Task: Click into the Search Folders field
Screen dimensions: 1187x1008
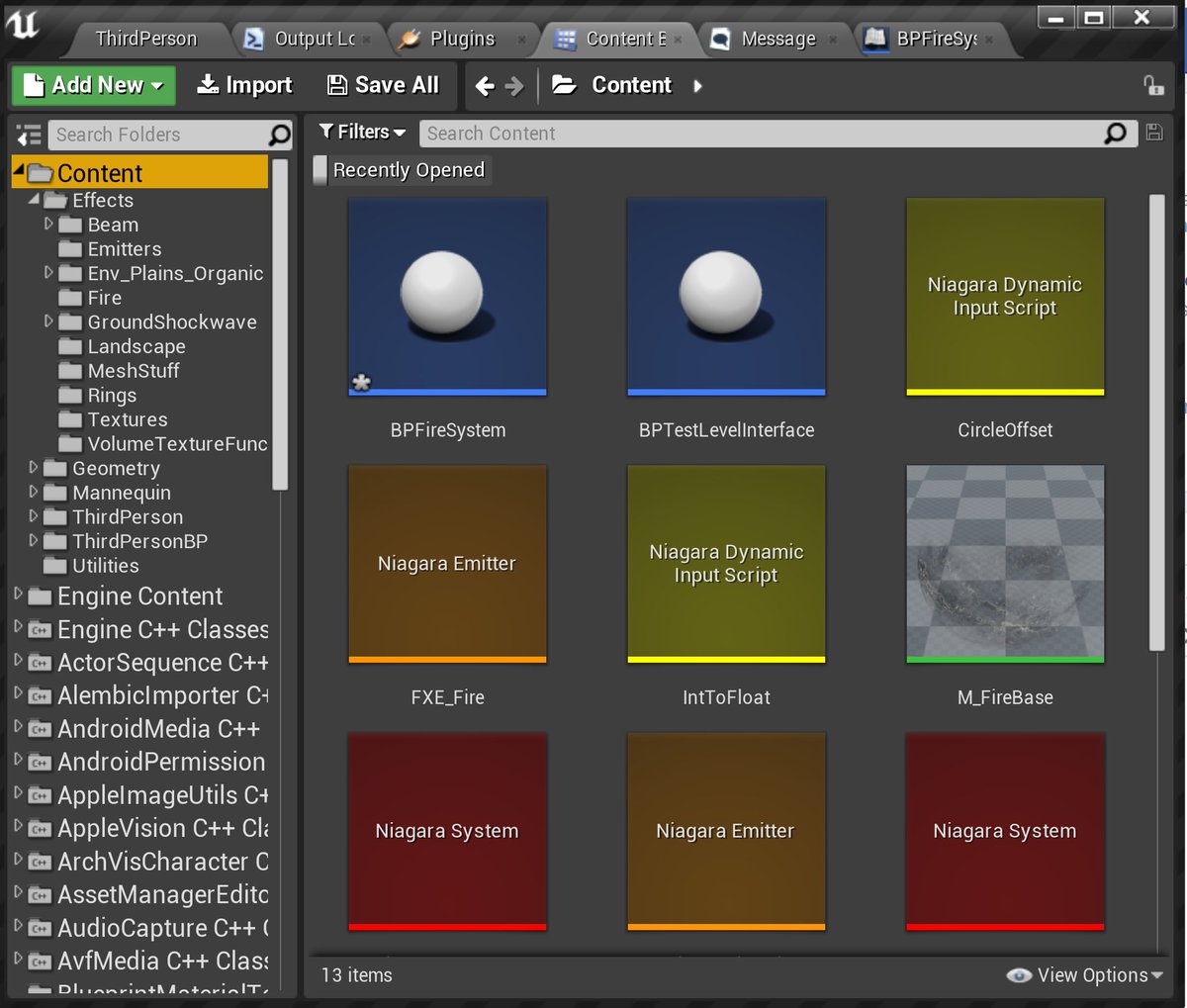Action: click(158, 135)
